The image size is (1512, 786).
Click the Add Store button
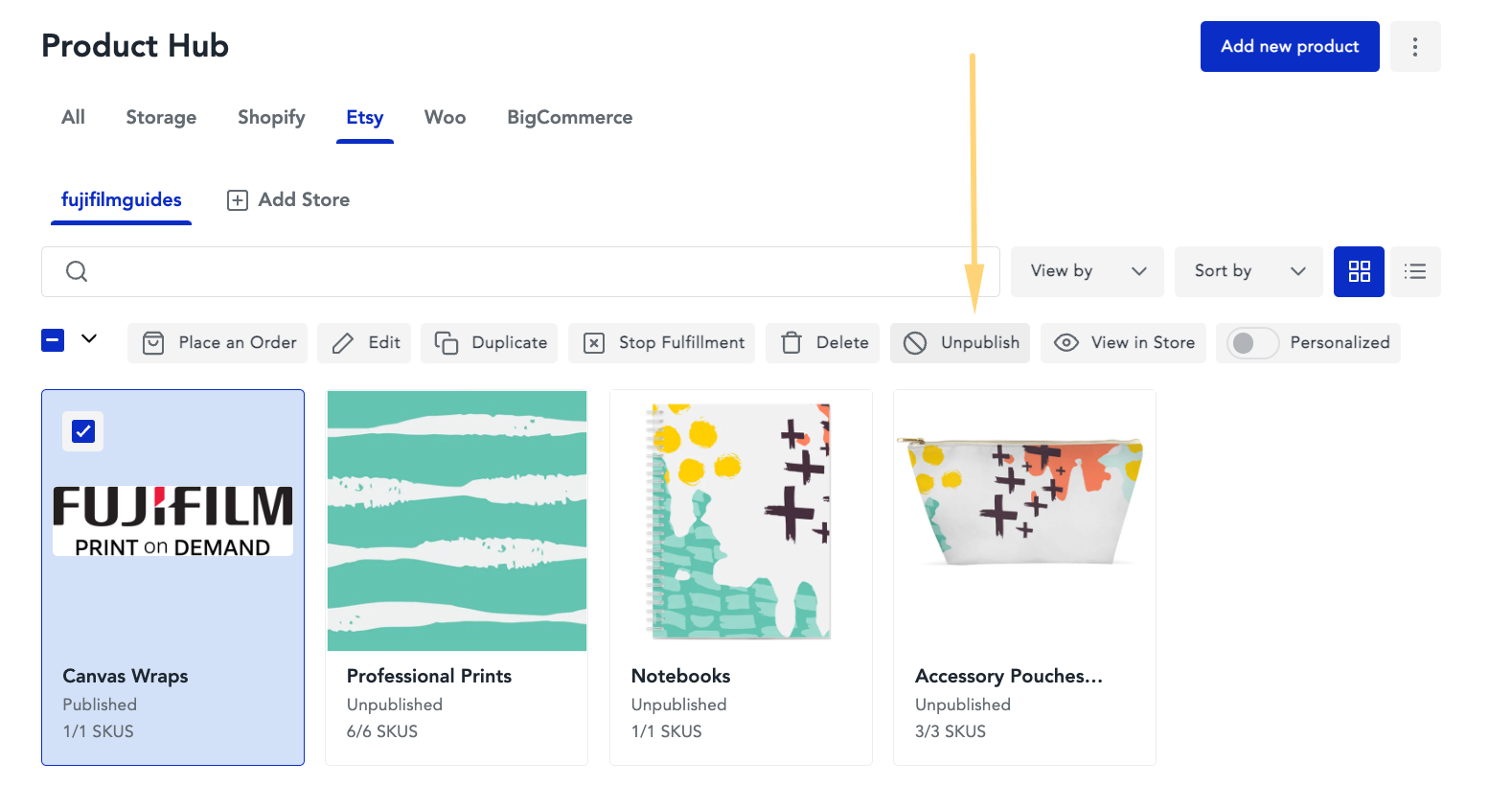288,199
